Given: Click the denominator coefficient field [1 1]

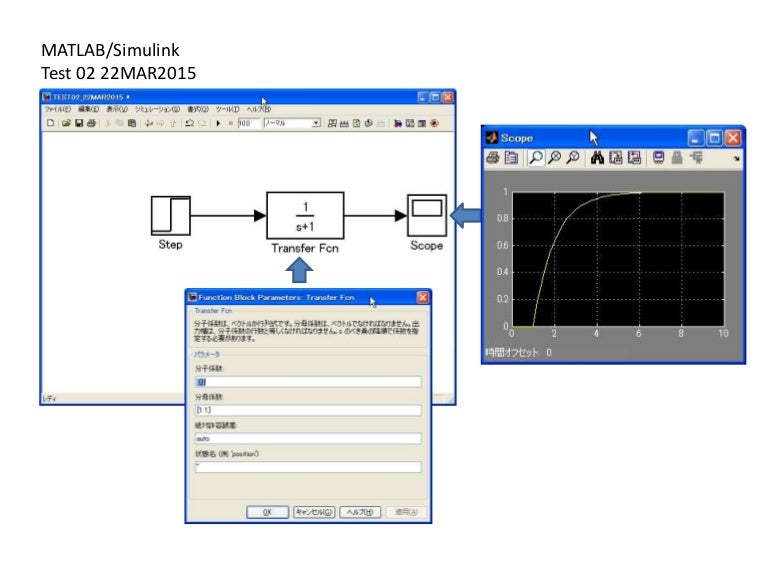Looking at the screenshot, I should click(x=308, y=410).
